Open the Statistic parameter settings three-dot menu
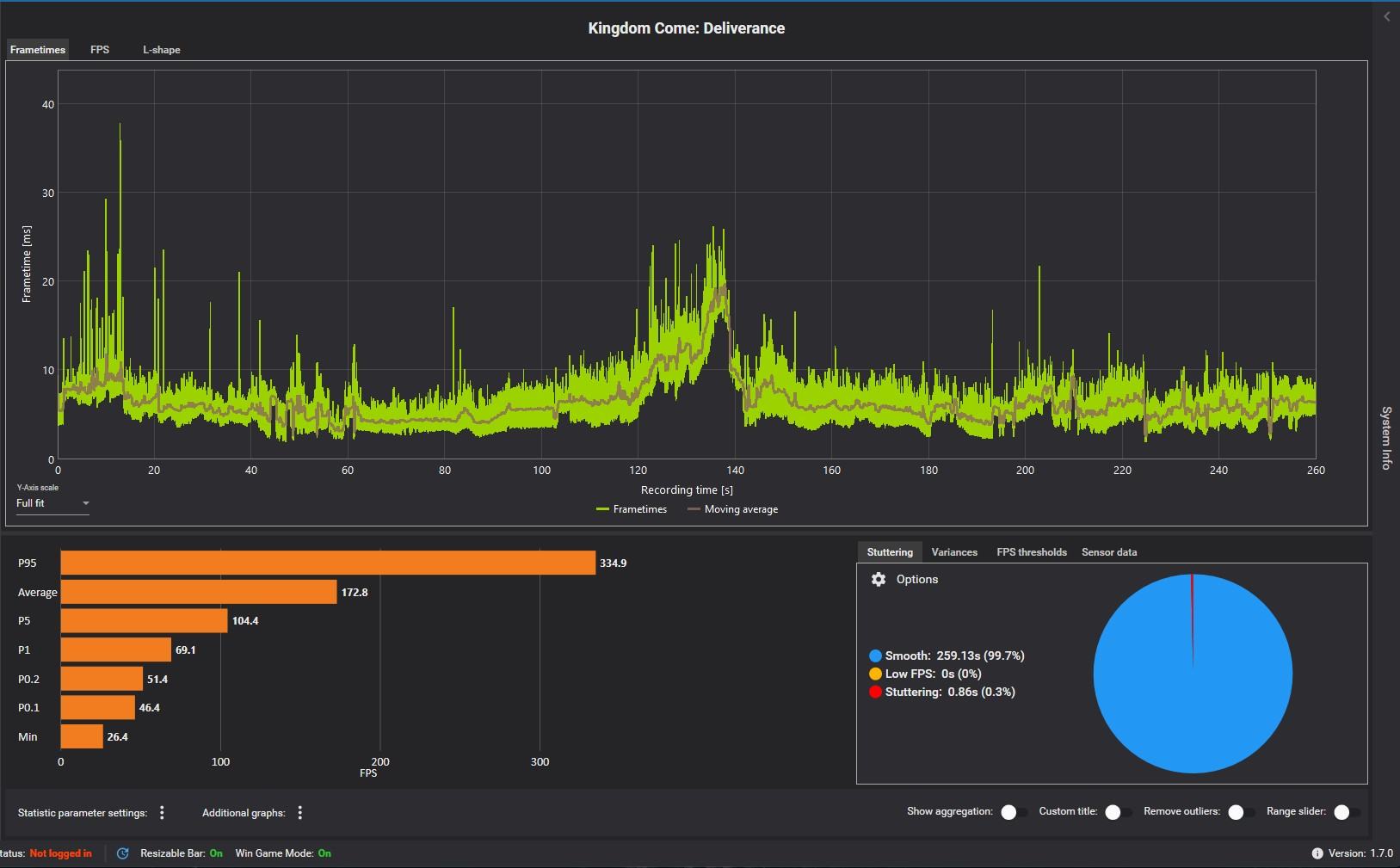The height and width of the screenshot is (868, 1400). click(162, 813)
